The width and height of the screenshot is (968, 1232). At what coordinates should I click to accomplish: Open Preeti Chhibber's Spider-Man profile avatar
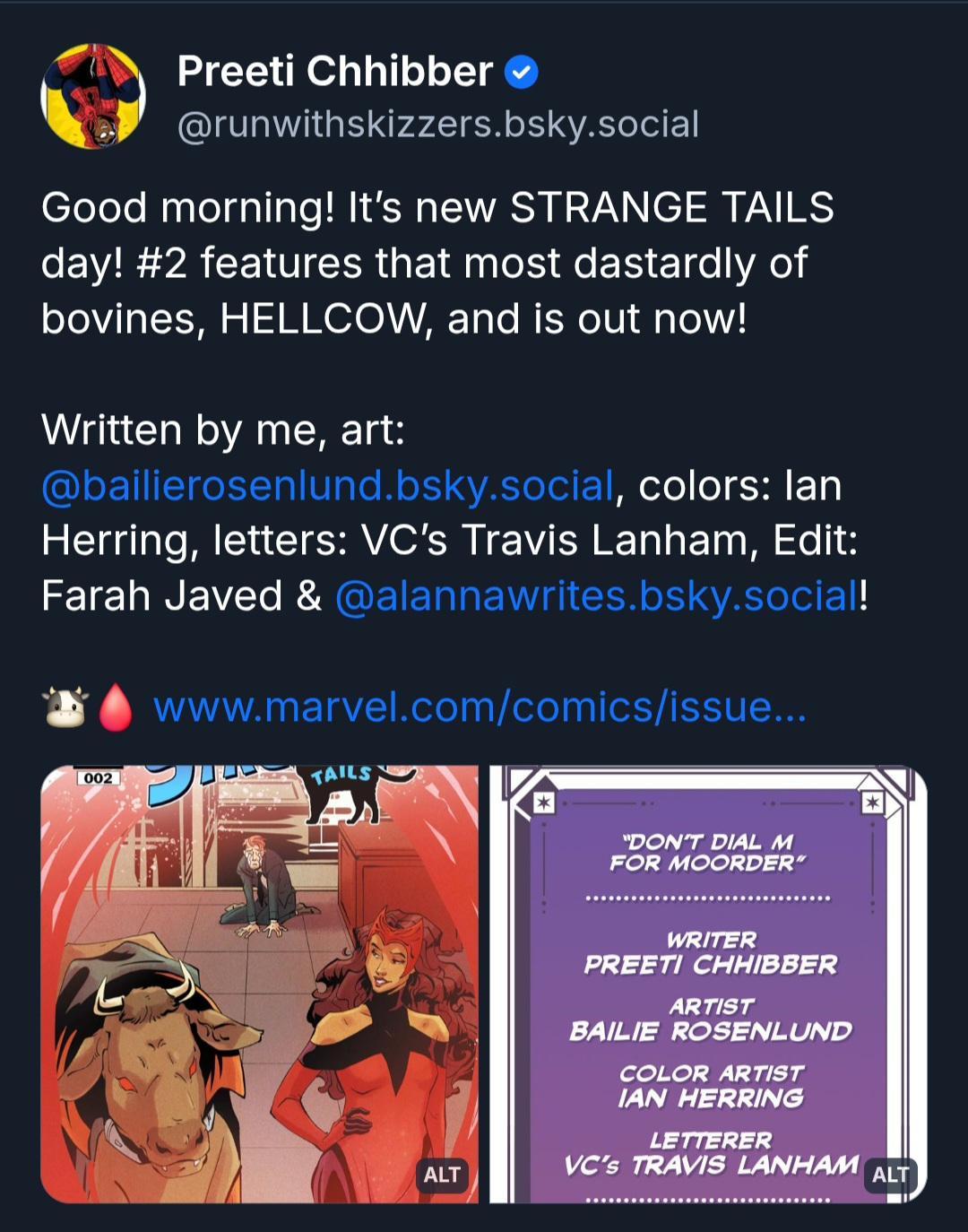[x=93, y=96]
